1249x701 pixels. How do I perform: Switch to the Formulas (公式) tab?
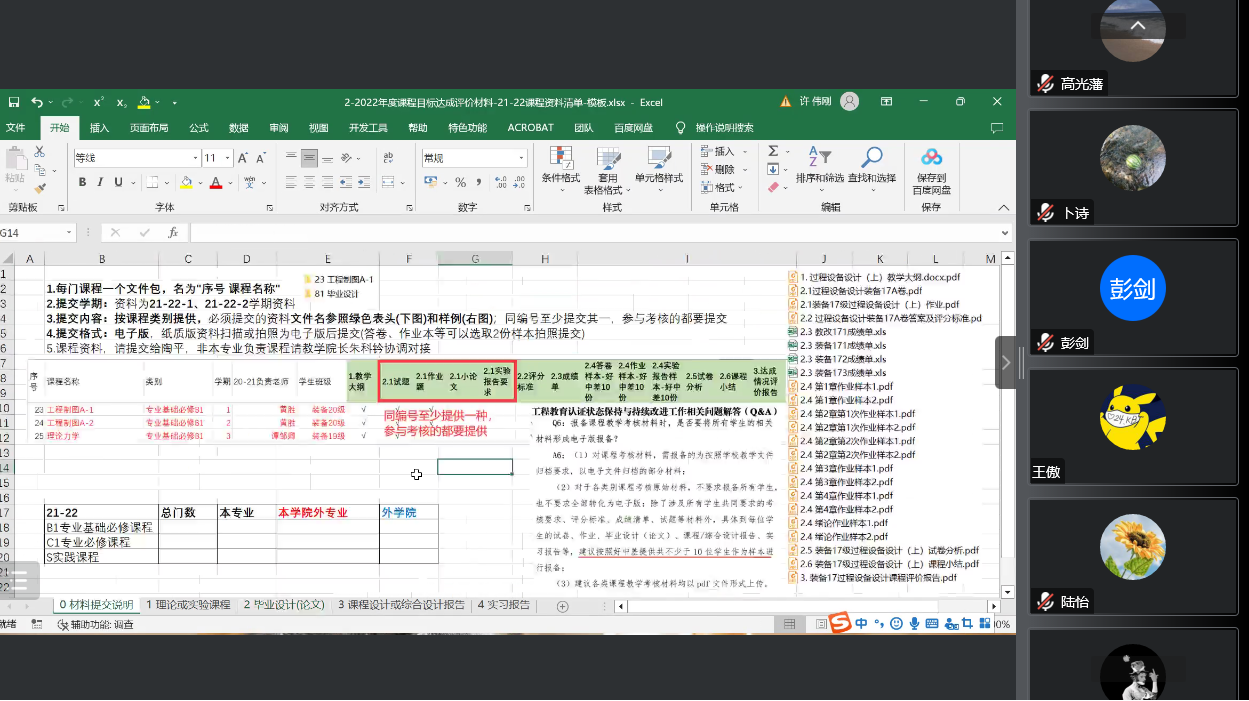point(199,128)
